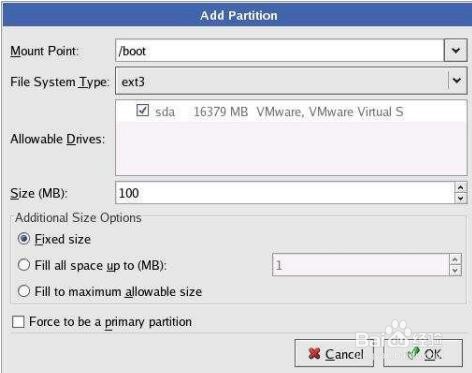Click the red X Cancel icon
The image size is (472, 373).
tap(314, 354)
